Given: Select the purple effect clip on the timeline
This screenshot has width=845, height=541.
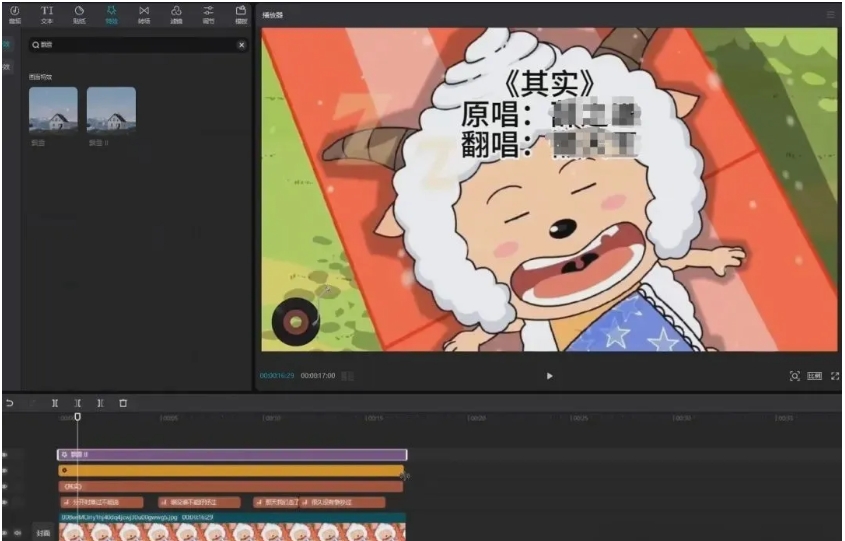Looking at the screenshot, I should 232,455.
